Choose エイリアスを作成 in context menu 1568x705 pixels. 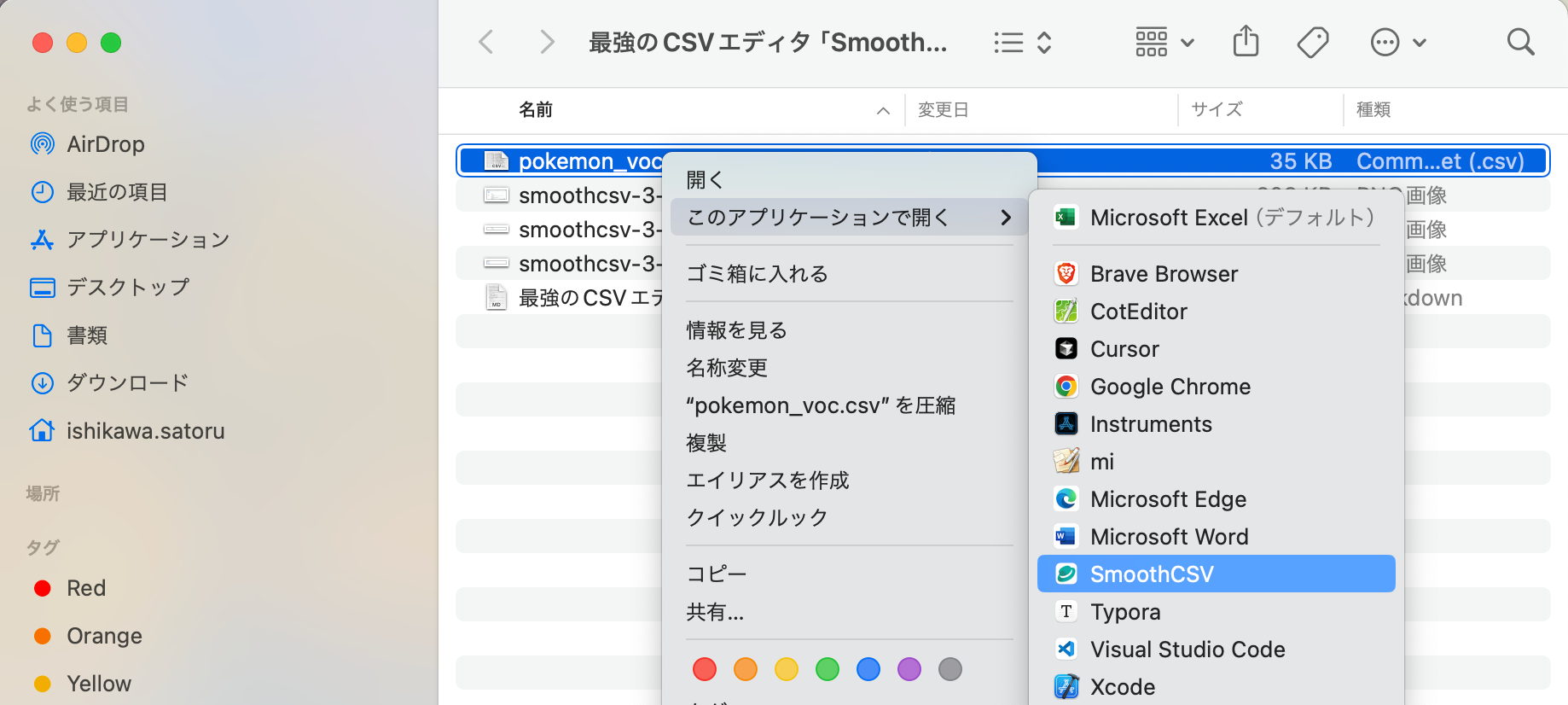click(x=849, y=481)
